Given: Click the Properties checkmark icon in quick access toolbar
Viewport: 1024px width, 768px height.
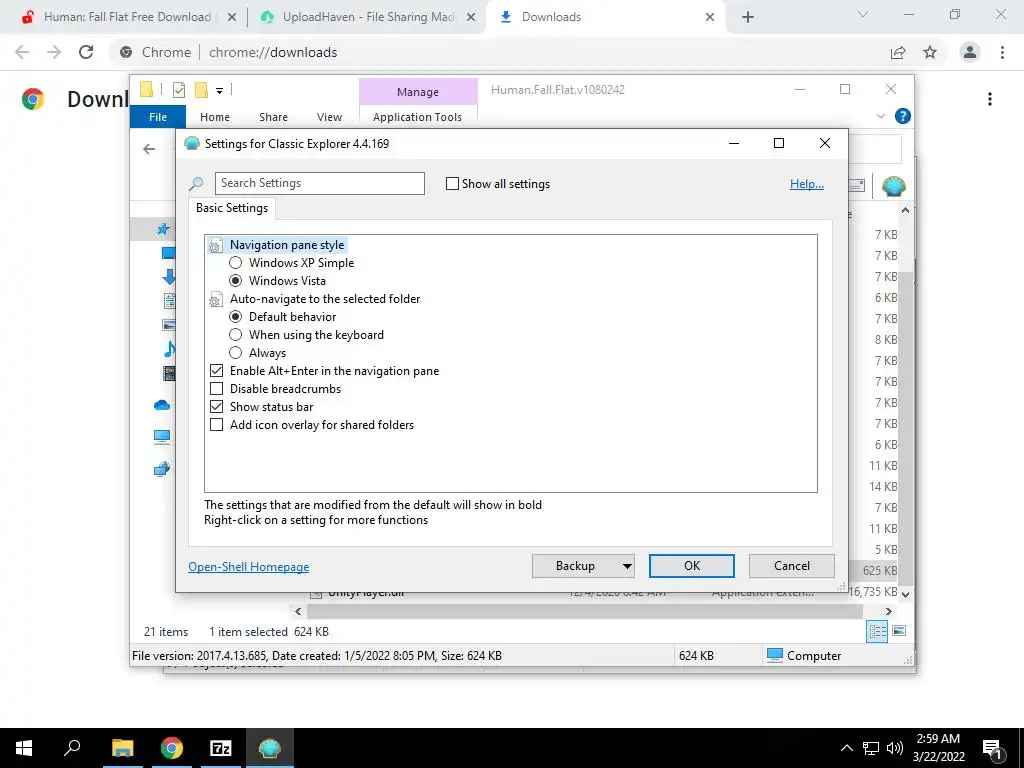Looking at the screenshot, I should (x=178, y=90).
